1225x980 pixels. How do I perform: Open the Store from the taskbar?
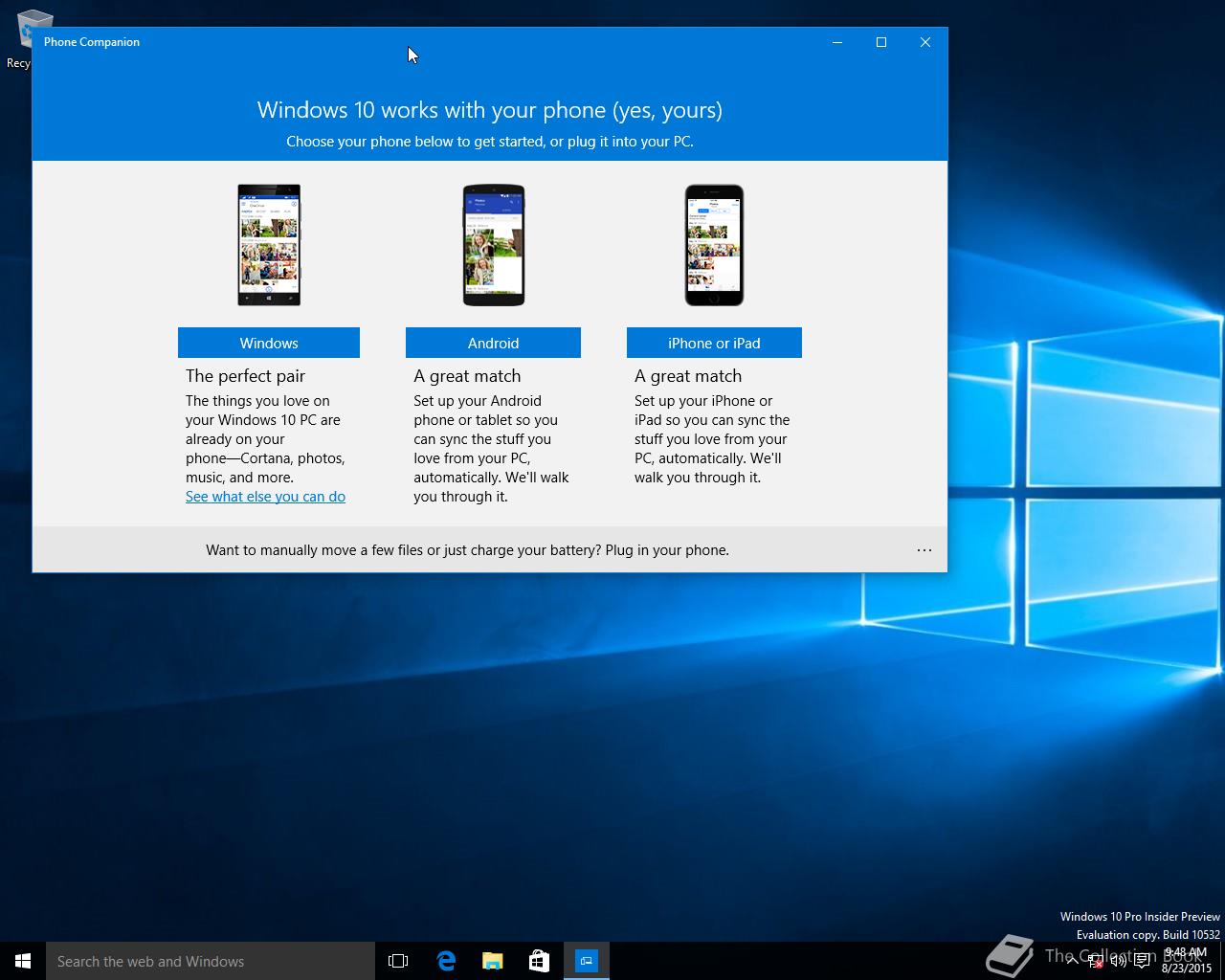540,961
